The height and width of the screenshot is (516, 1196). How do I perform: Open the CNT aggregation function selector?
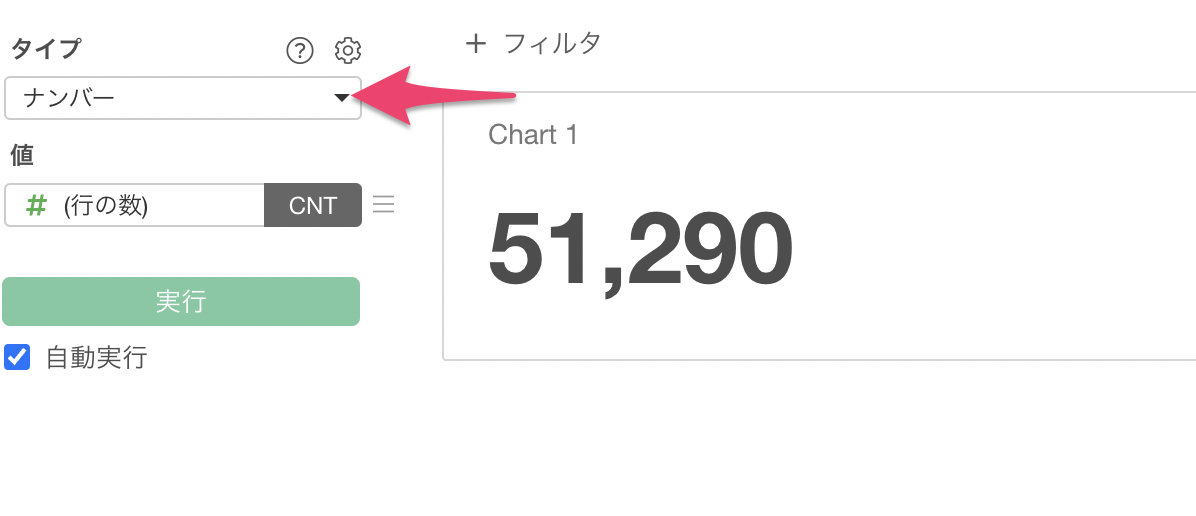(312, 205)
